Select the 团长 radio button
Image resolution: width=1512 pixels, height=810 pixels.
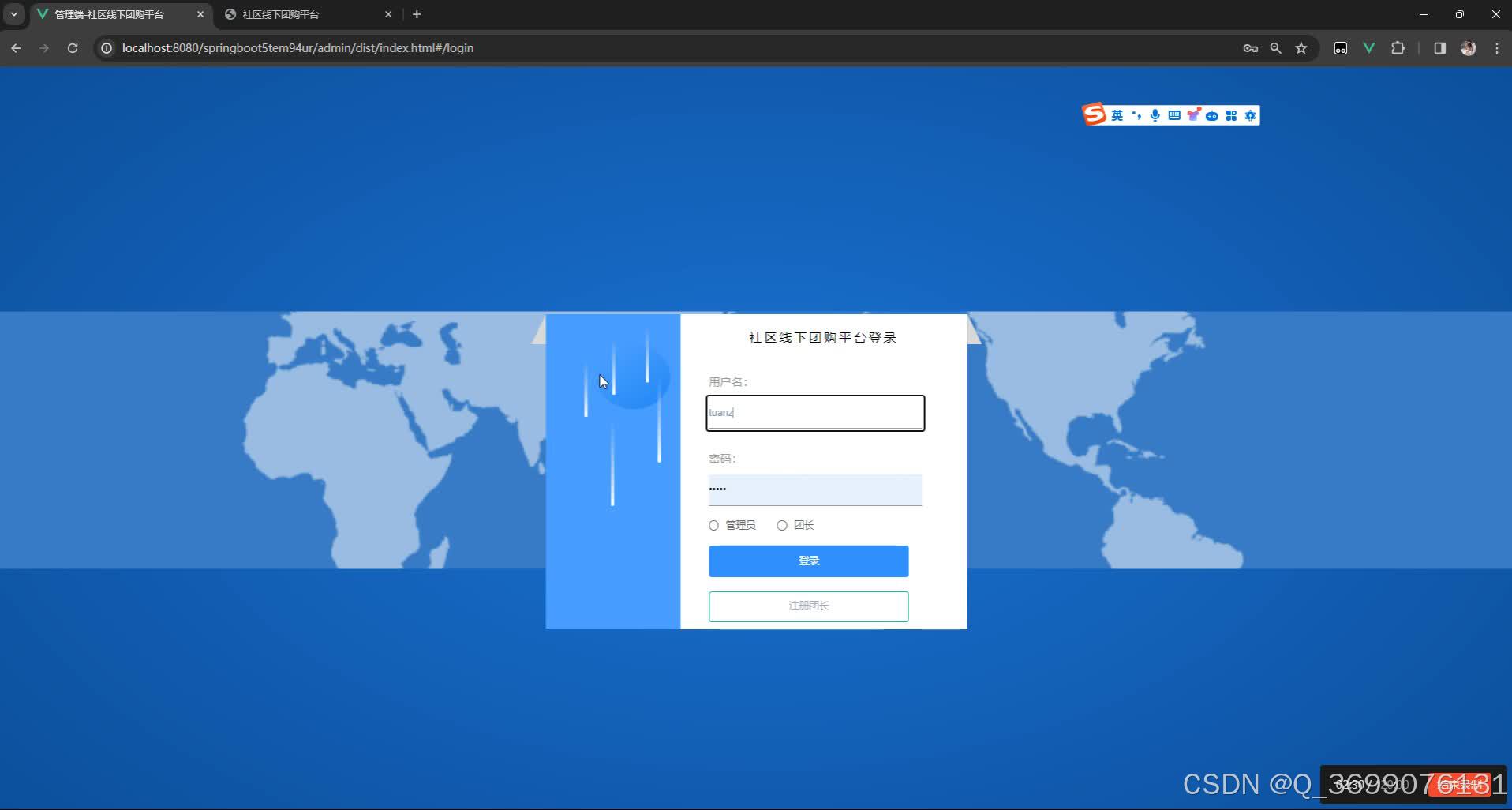pos(782,525)
